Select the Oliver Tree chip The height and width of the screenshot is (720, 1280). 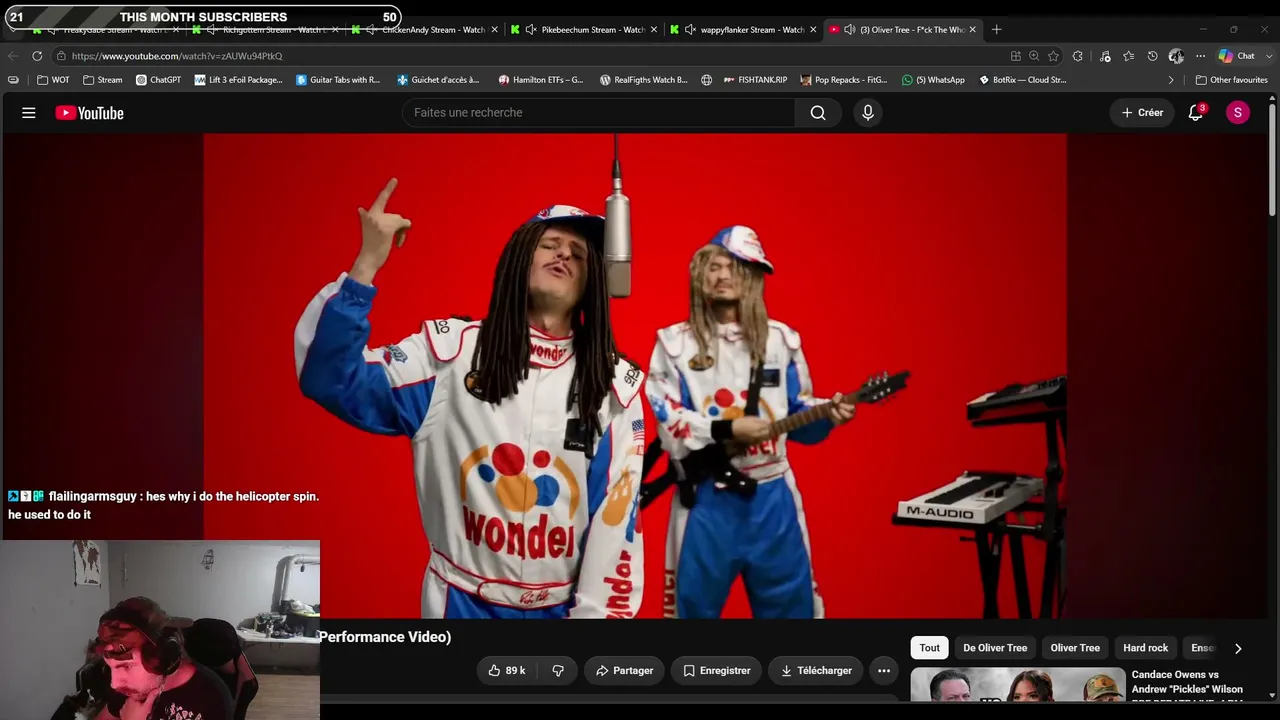pyautogui.click(x=1075, y=648)
